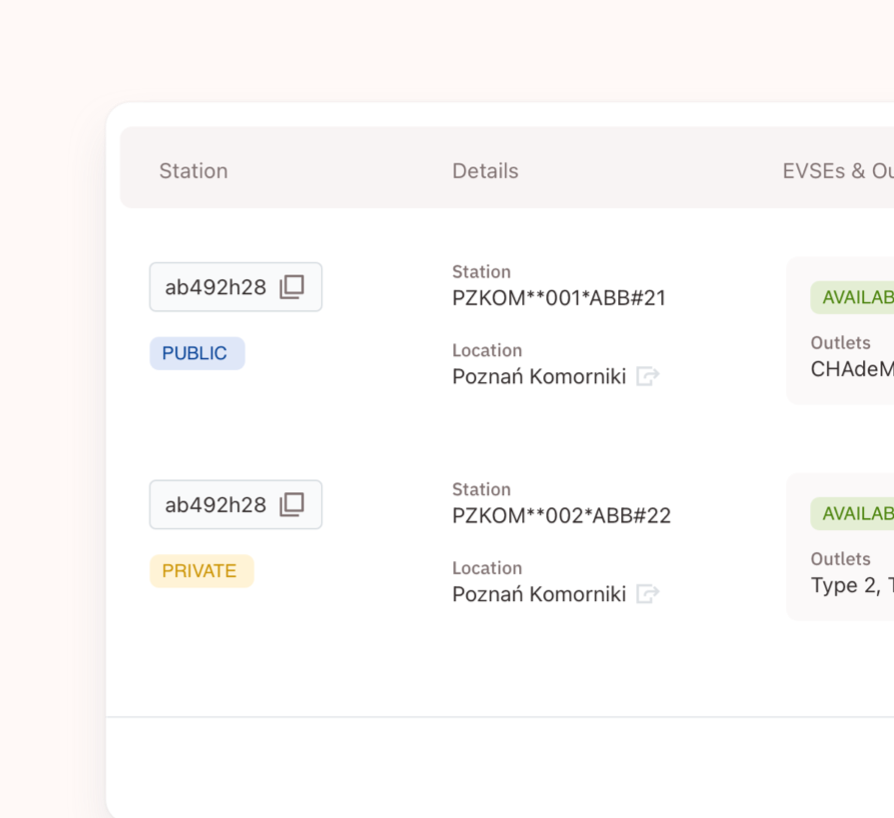Open location link icon for PZKOM**001*ABB#21

(648, 377)
